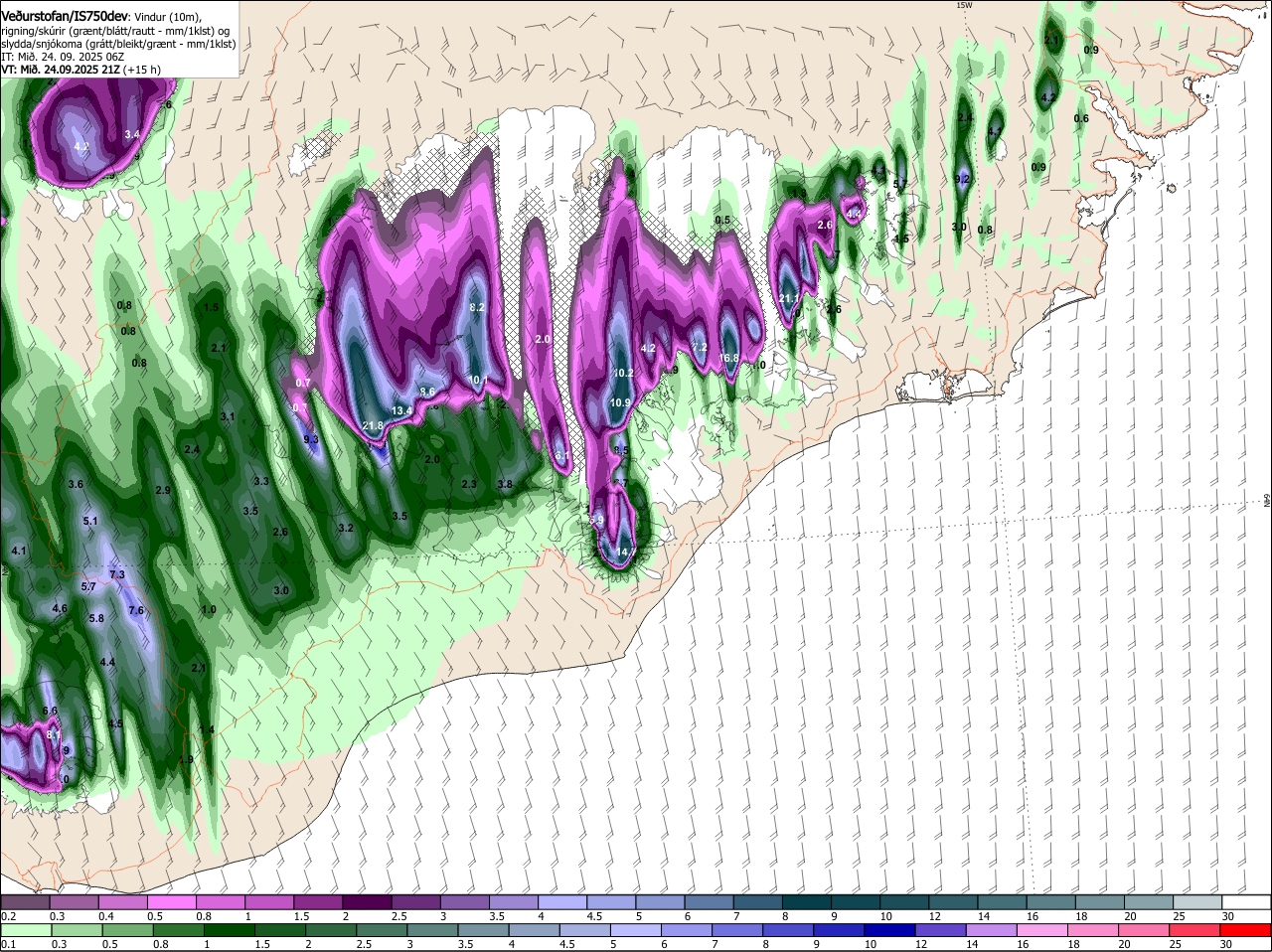Click the precipitation value 5.1 on the map
The image size is (1272, 952).
coord(90,521)
